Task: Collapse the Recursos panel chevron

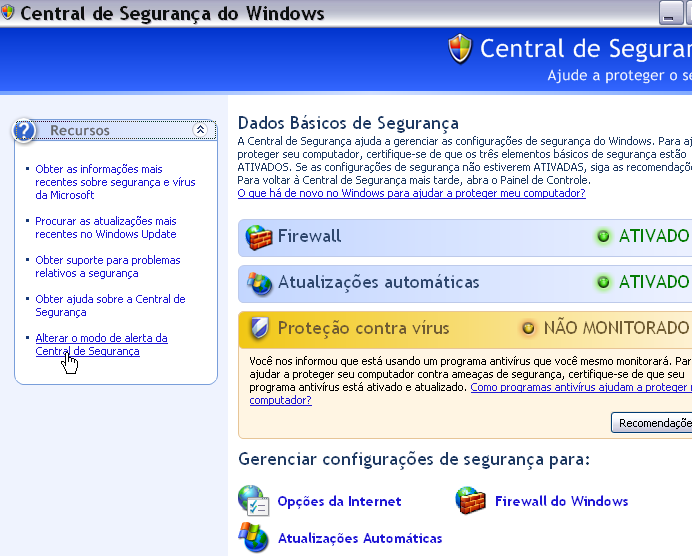Action: [200, 130]
